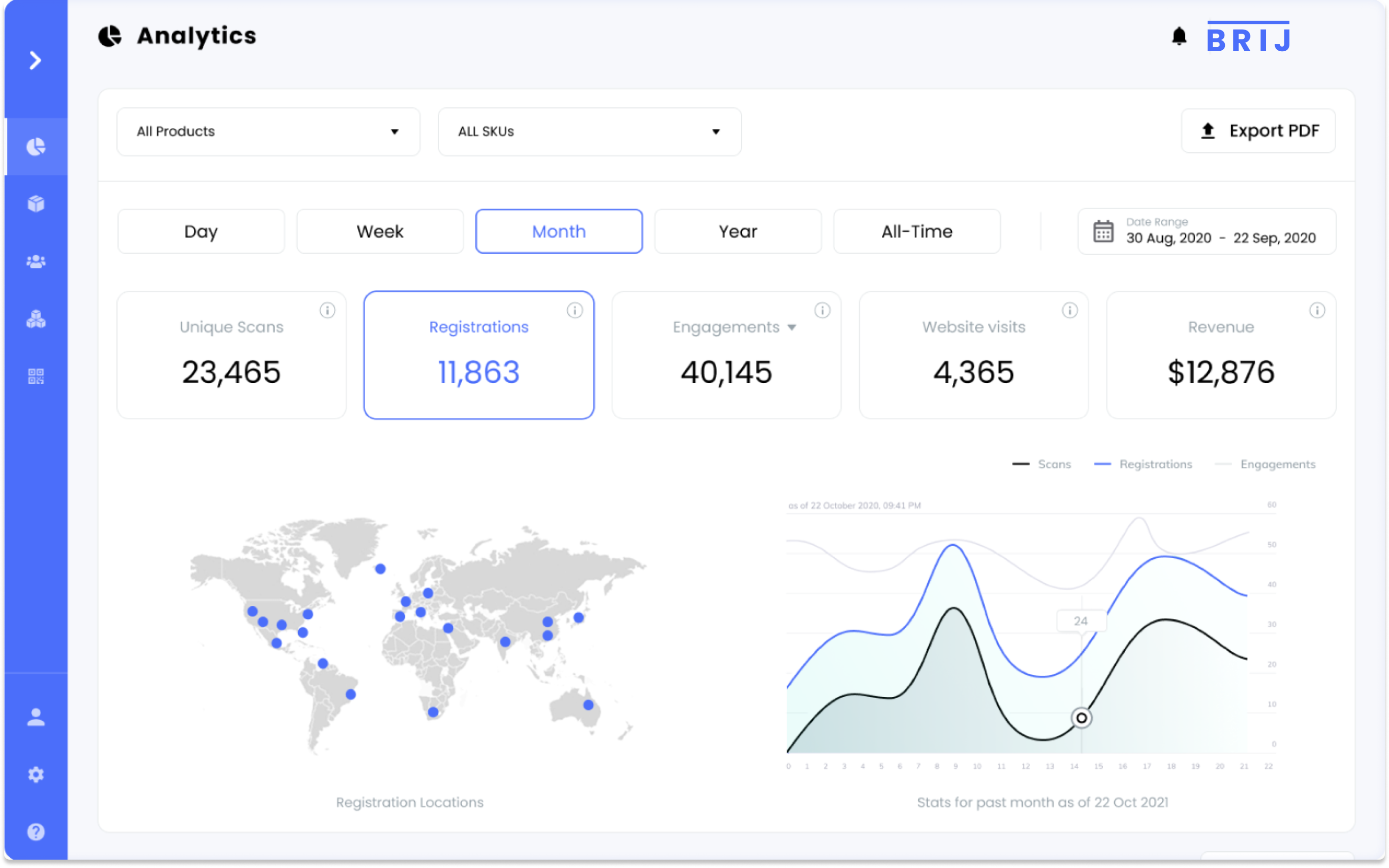This screenshot has height=868, width=1389.
Task: Open the QR code icon in sidebar
Action: click(35, 376)
